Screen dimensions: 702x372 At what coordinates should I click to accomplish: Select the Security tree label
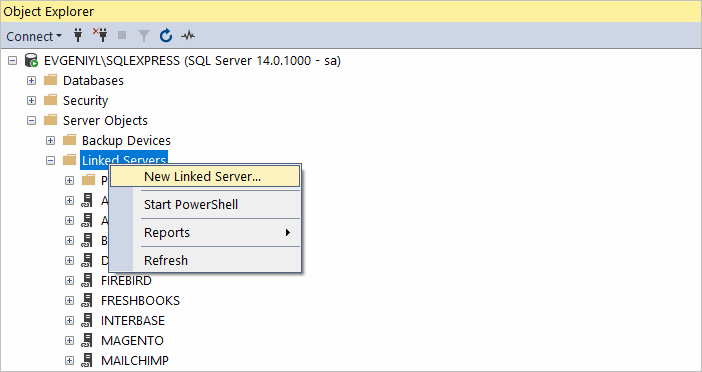86,101
